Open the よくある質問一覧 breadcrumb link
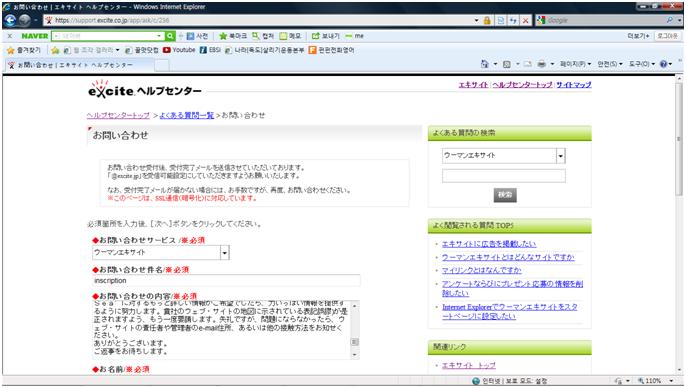686x388 pixels. pyautogui.click(x=187, y=115)
